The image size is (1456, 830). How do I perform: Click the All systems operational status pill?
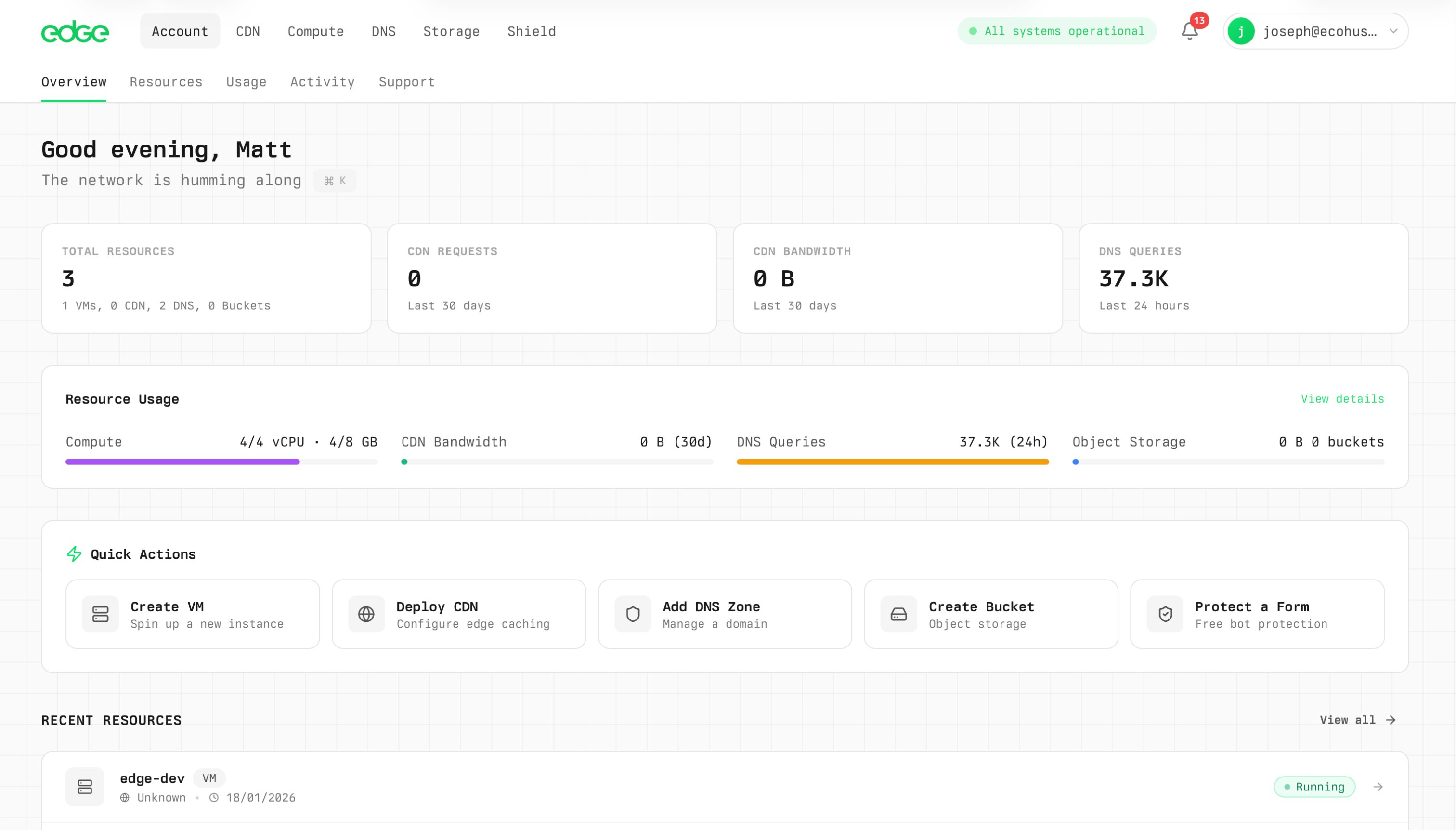1057,31
